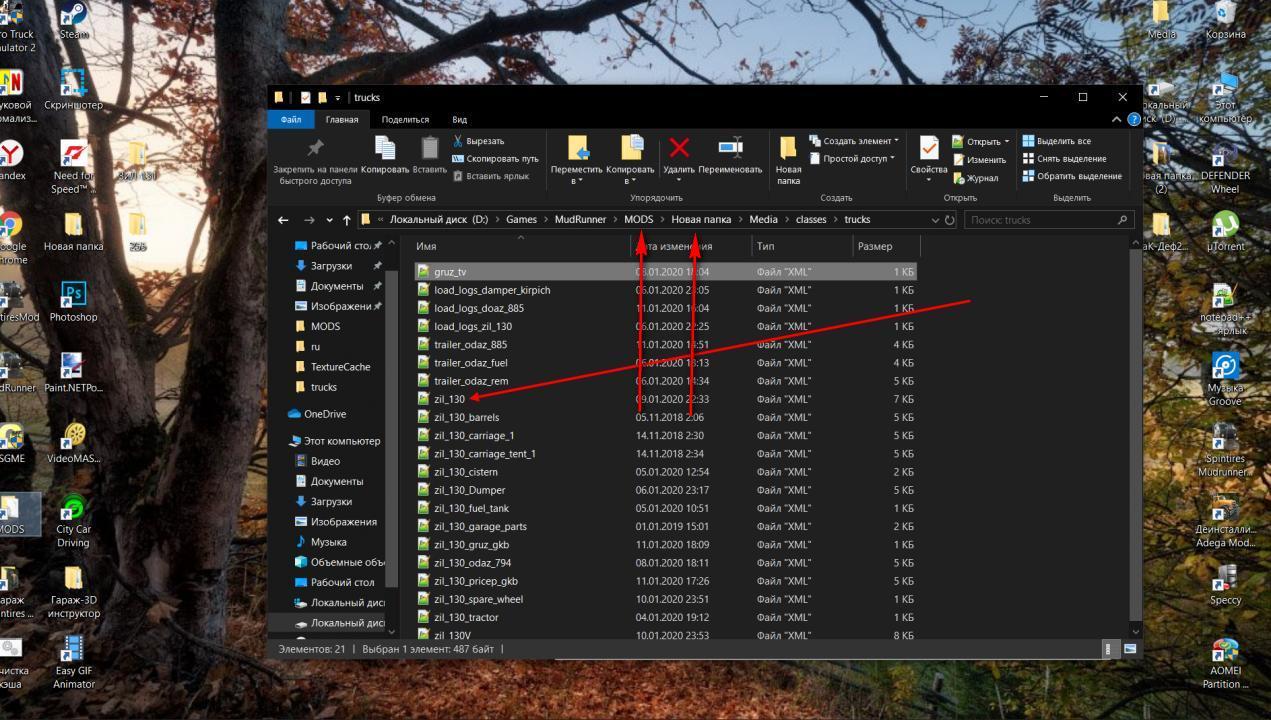Click the Переименовать (Rename) icon in ribbon
The image size is (1271, 720).
(x=730, y=149)
